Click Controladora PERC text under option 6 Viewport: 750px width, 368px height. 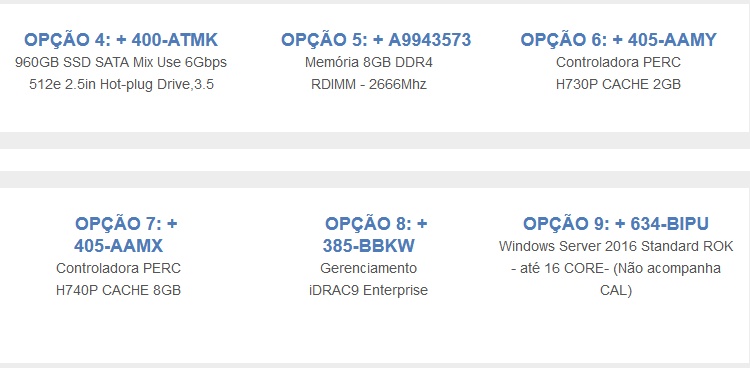tap(618, 63)
